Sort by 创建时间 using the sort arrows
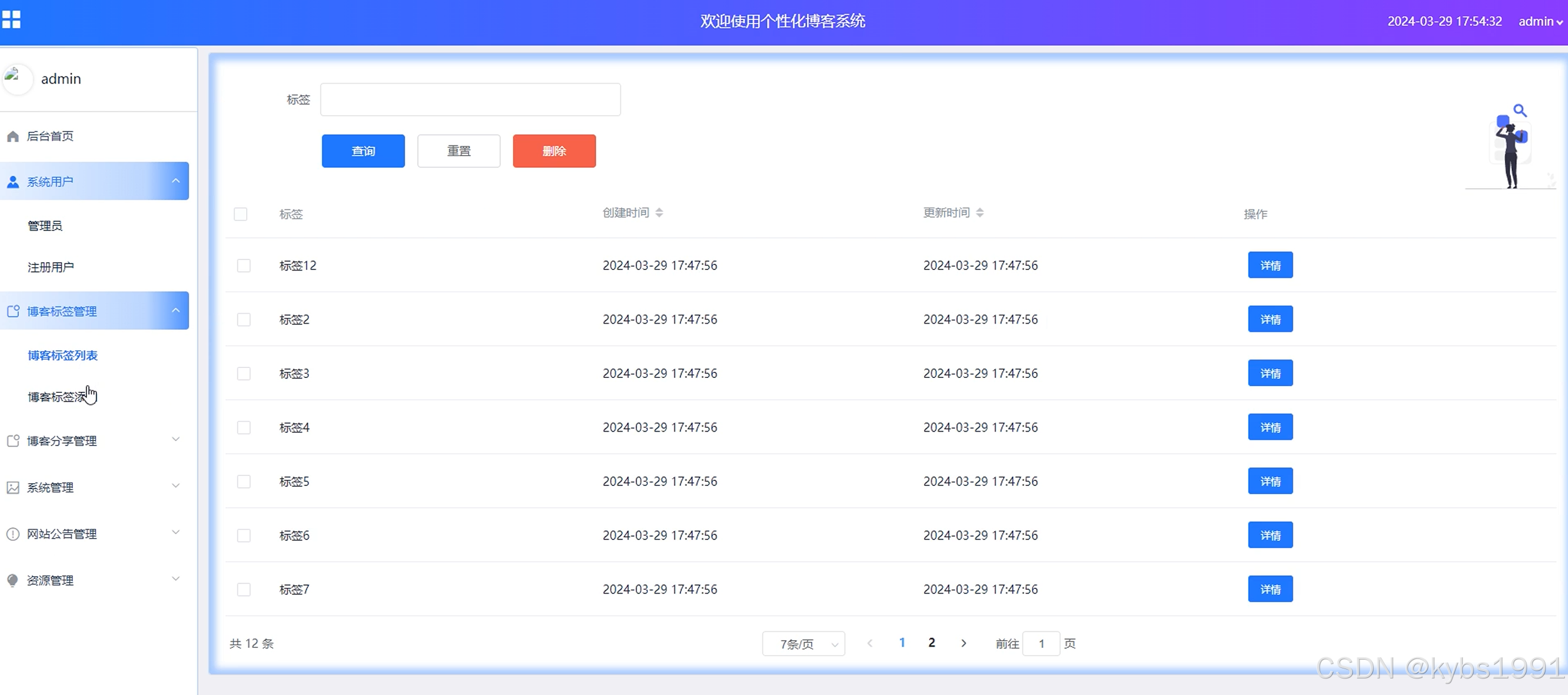 tap(659, 212)
